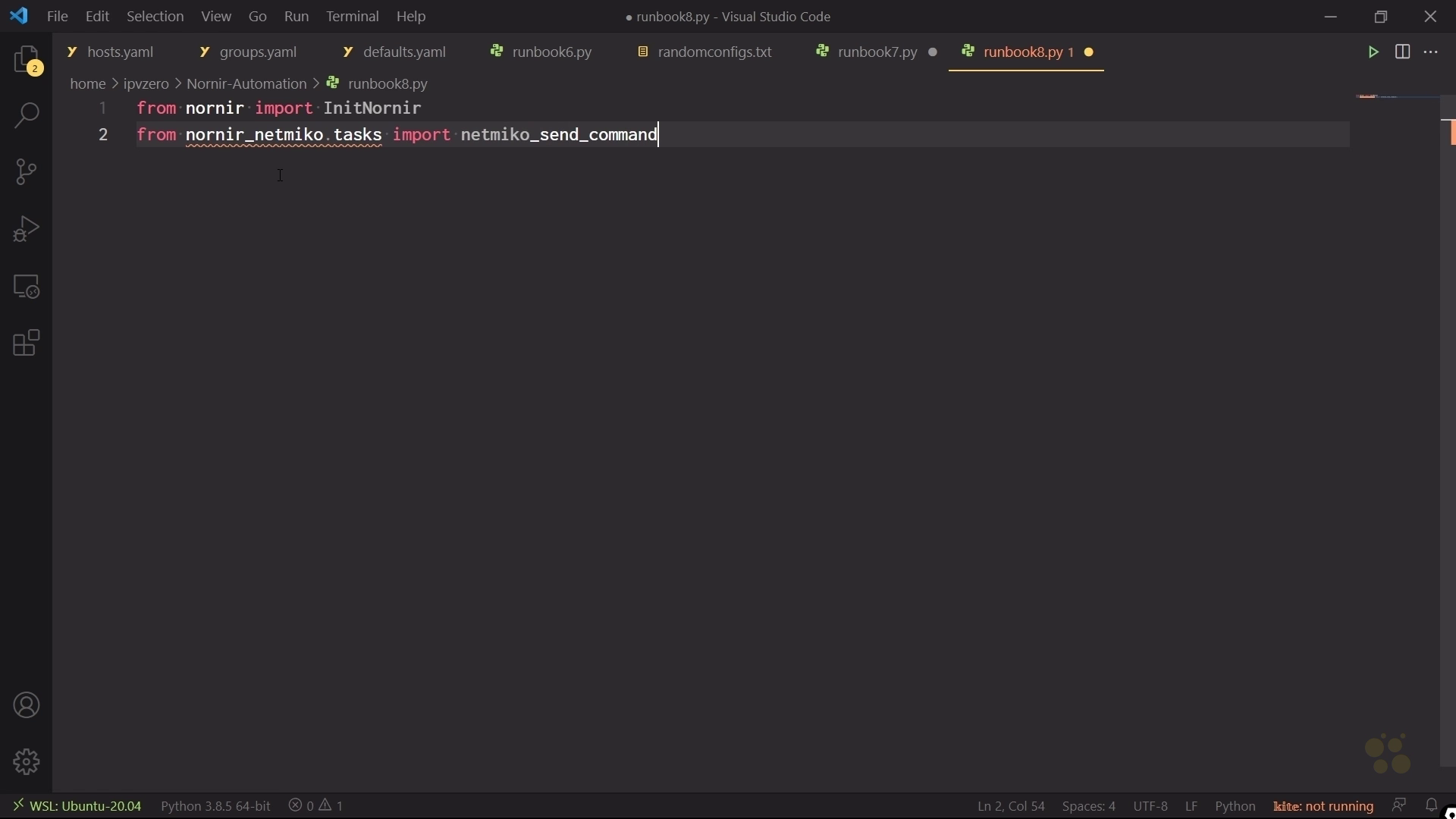1456x819 pixels.
Task: Open the Terminal menu
Action: (353, 16)
